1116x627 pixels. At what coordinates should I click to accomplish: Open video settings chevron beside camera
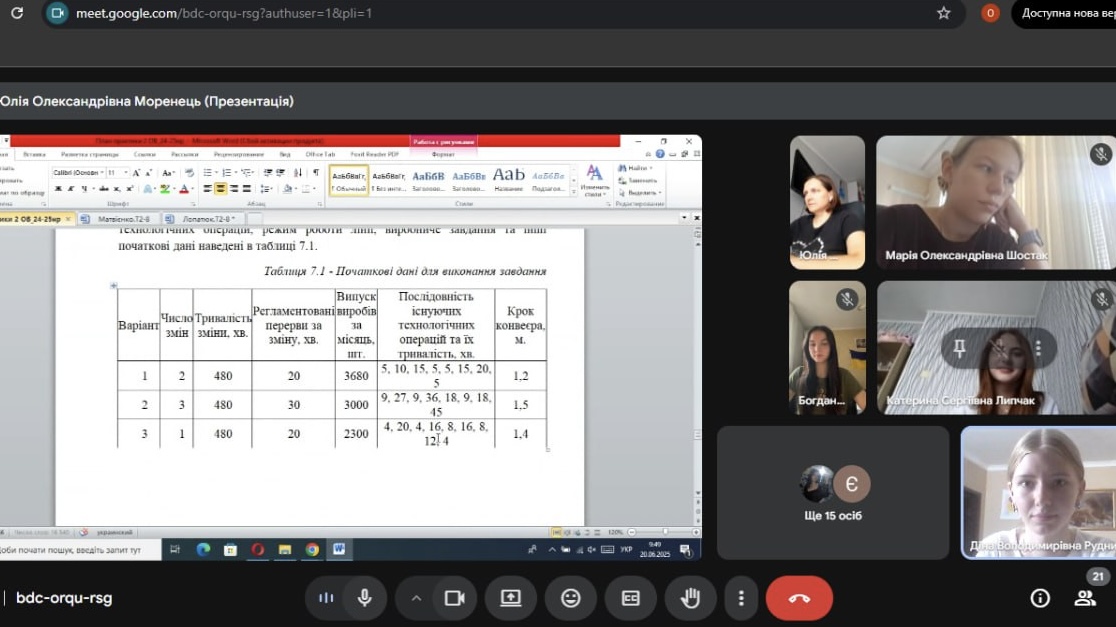click(416, 598)
